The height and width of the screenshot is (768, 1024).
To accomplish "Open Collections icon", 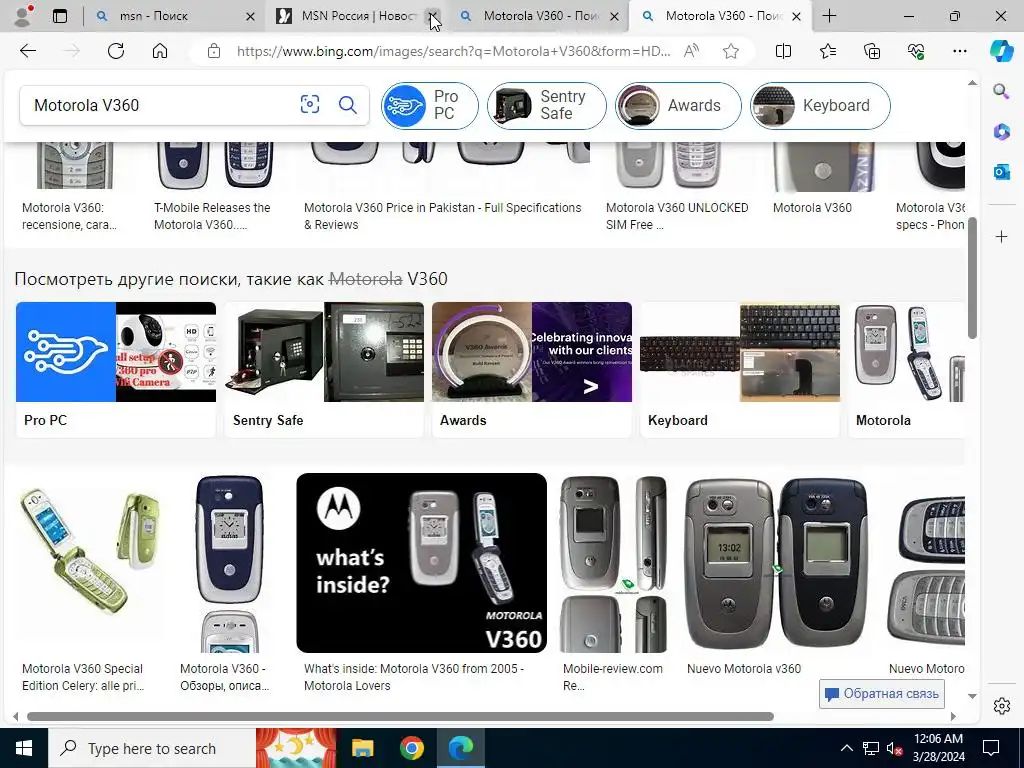I will coord(872,51).
